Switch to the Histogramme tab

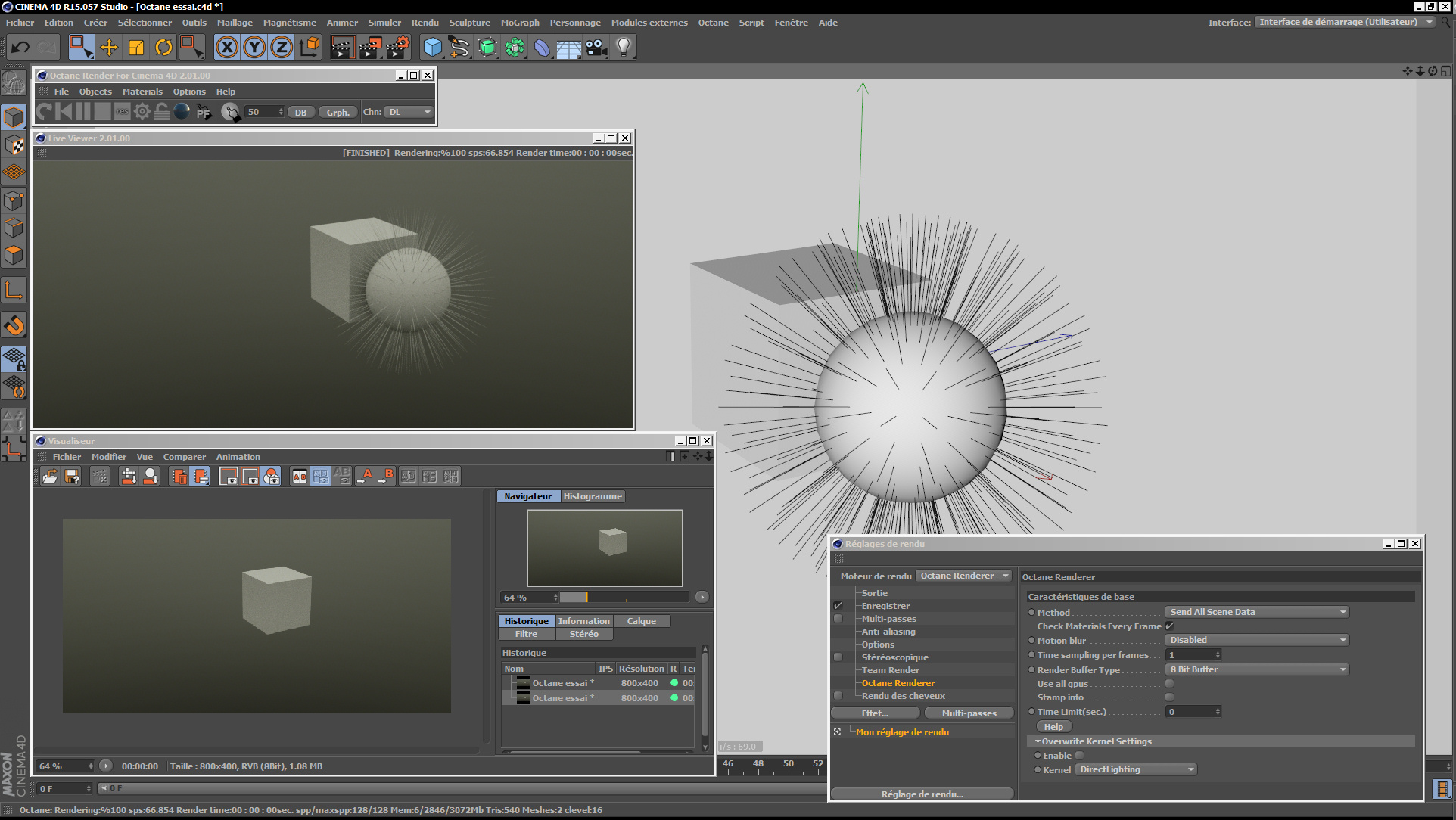click(x=593, y=496)
